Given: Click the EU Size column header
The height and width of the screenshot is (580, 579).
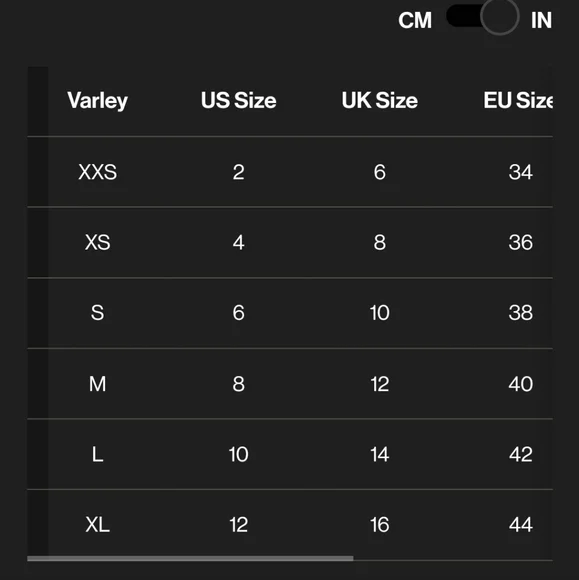Looking at the screenshot, I should coord(518,100).
